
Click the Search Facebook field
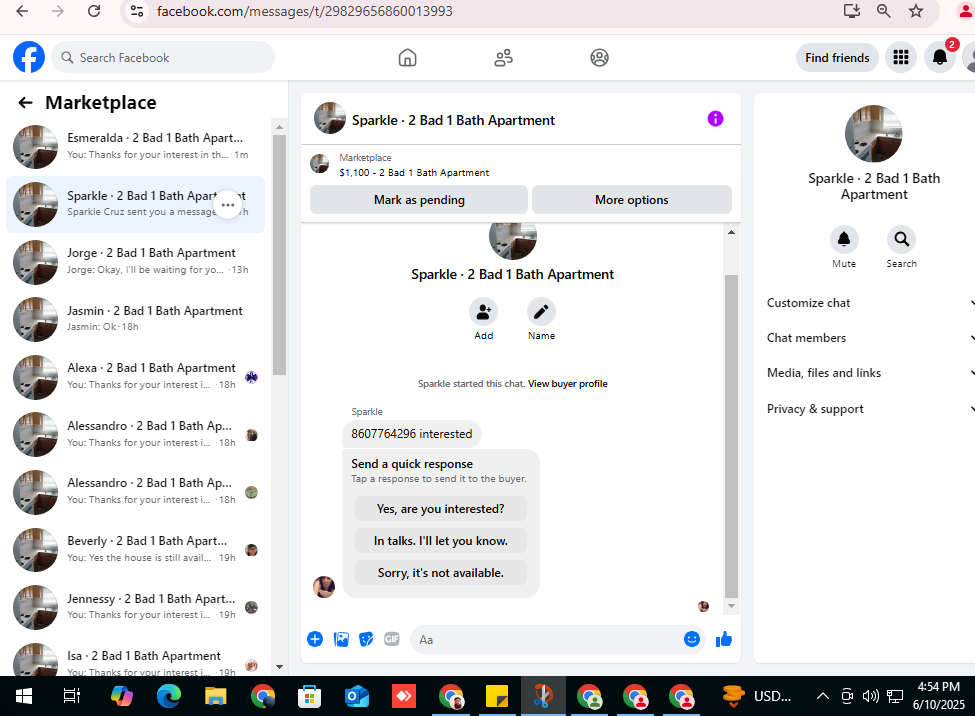163,57
